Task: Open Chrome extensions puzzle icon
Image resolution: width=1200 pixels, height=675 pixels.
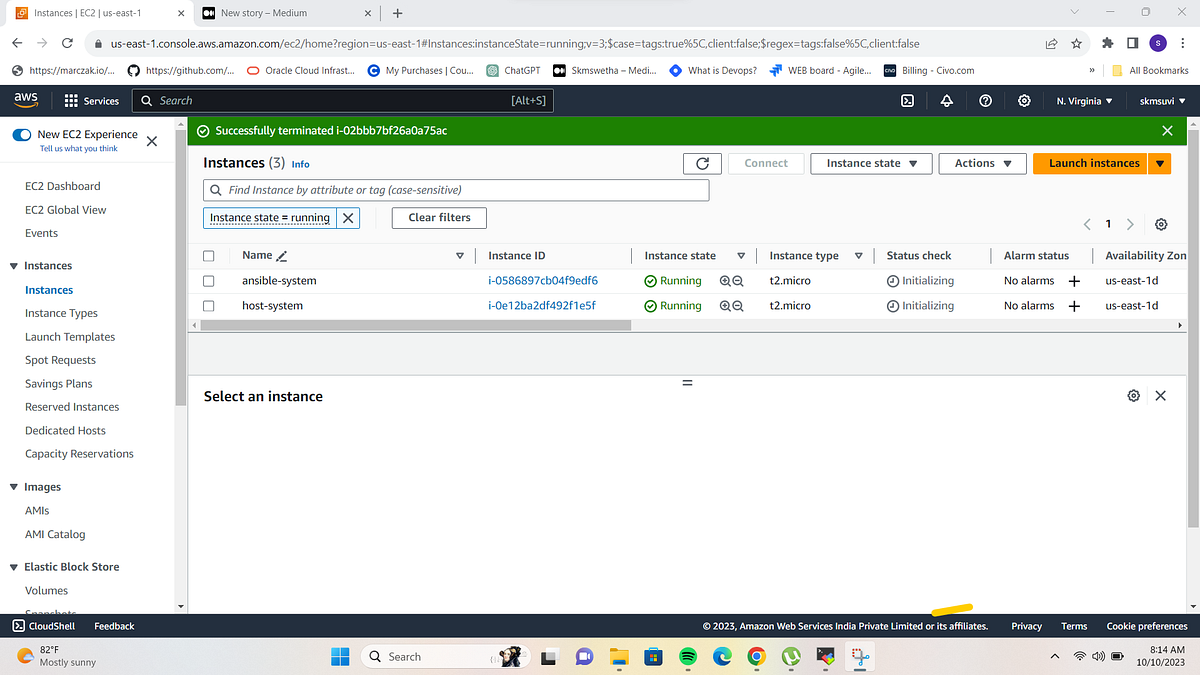Action: (1107, 43)
